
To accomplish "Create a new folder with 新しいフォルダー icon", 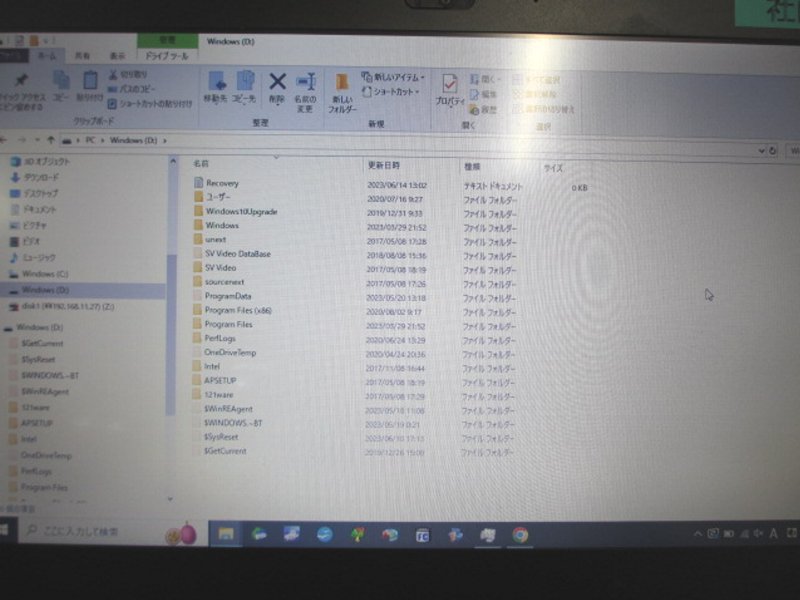I will click(x=341, y=83).
